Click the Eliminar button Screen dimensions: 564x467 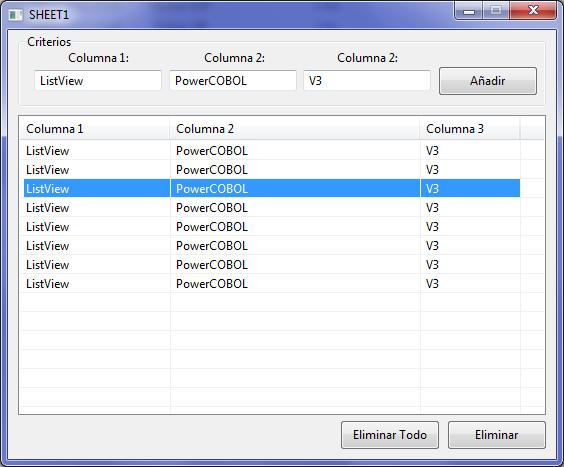click(x=497, y=435)
